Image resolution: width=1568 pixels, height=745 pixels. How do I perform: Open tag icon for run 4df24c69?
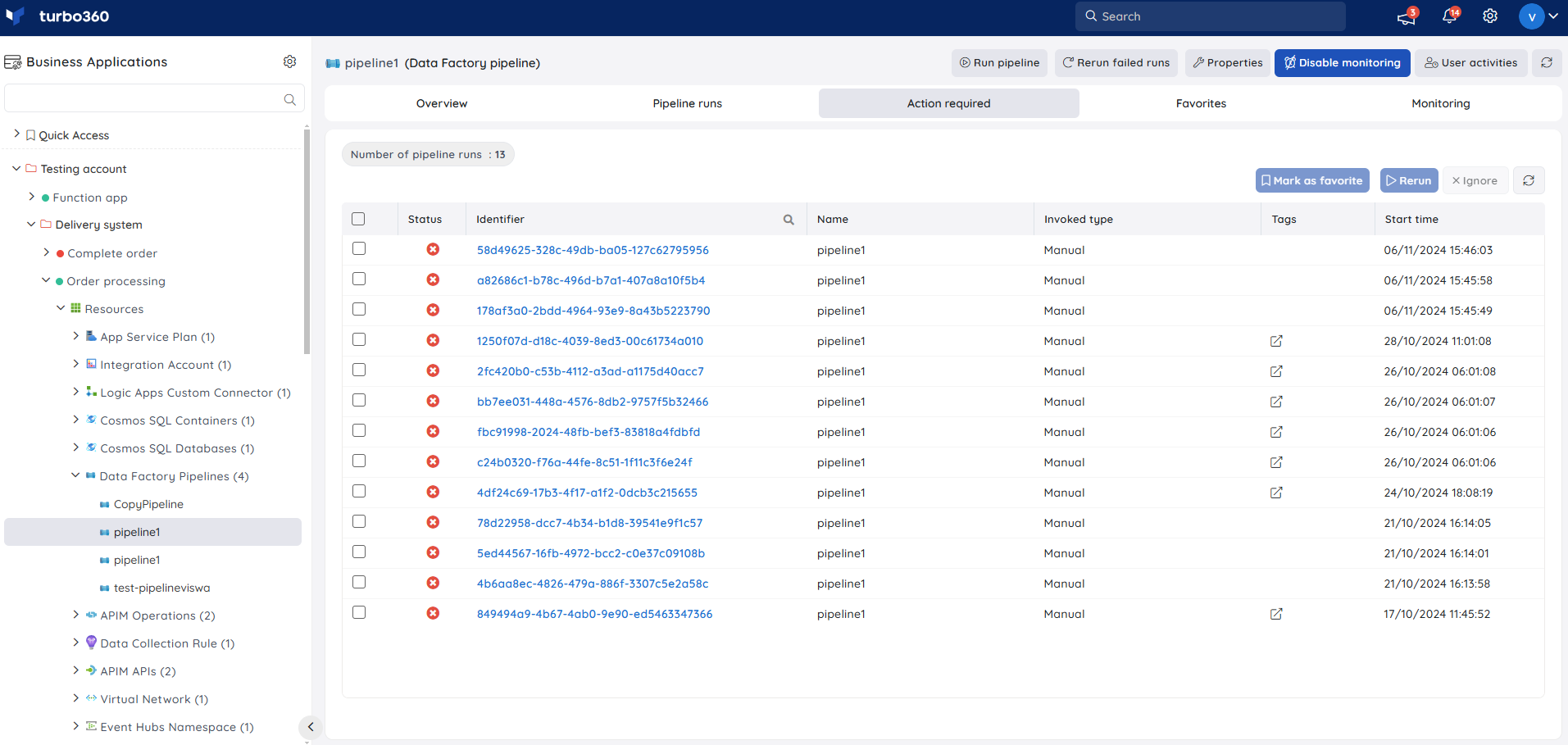pos(1276,493)
